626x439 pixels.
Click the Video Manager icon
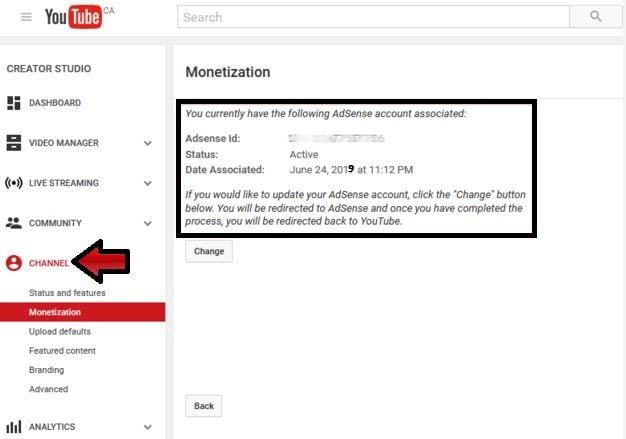pyautogui.click(x=14, y=143)
